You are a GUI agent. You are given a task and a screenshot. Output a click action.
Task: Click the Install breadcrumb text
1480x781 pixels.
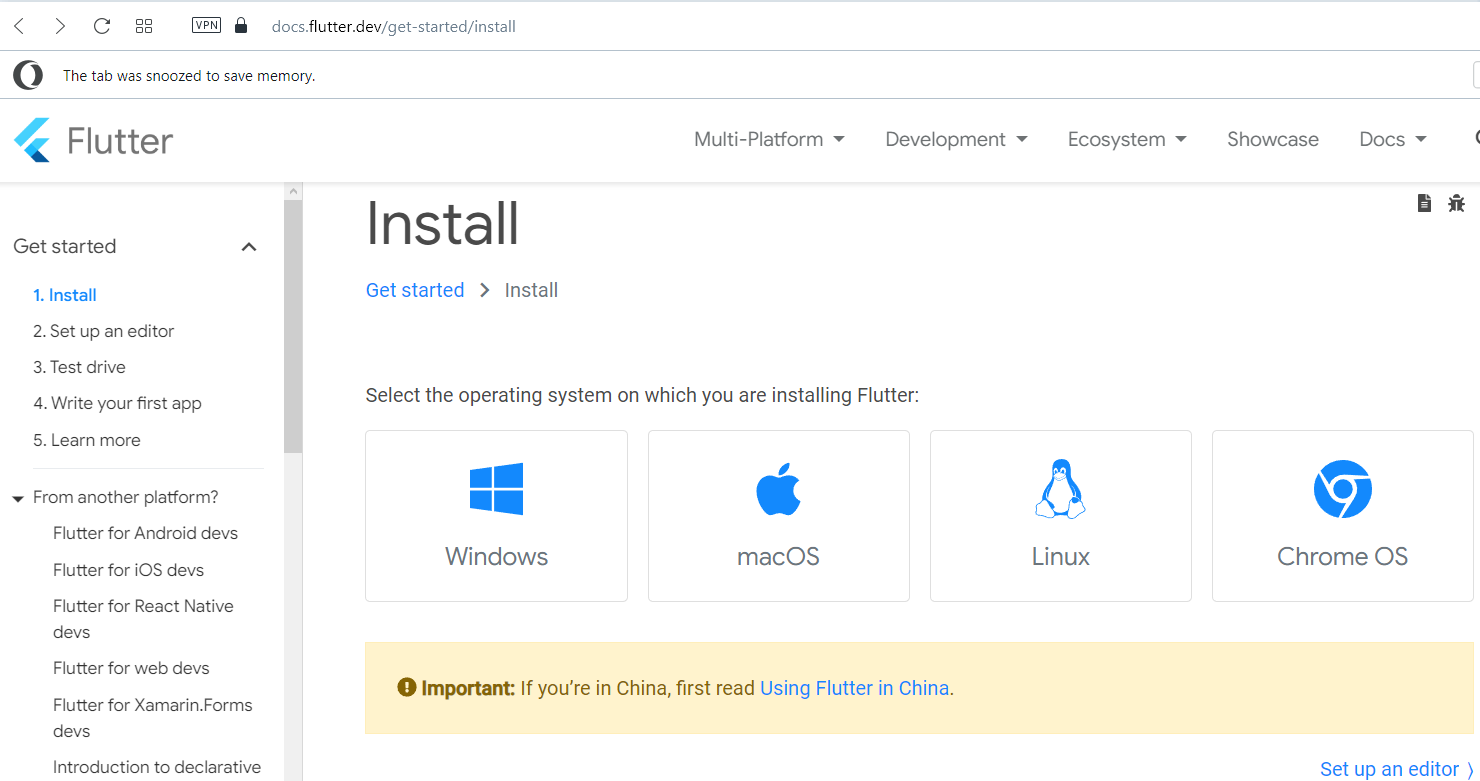(x=531, y=290)
